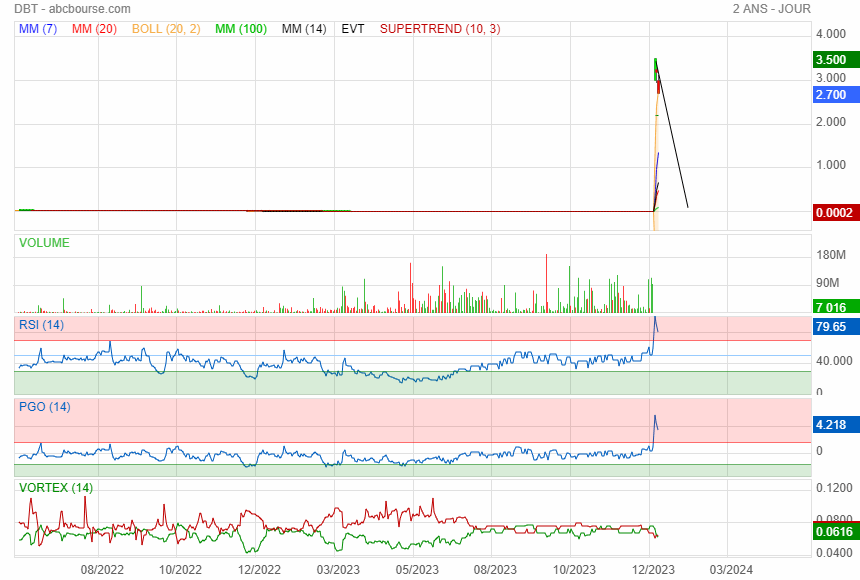Click the MM (20) legend label
The height and width of the screenshot is (580, 860).
(x=94, y=29)
